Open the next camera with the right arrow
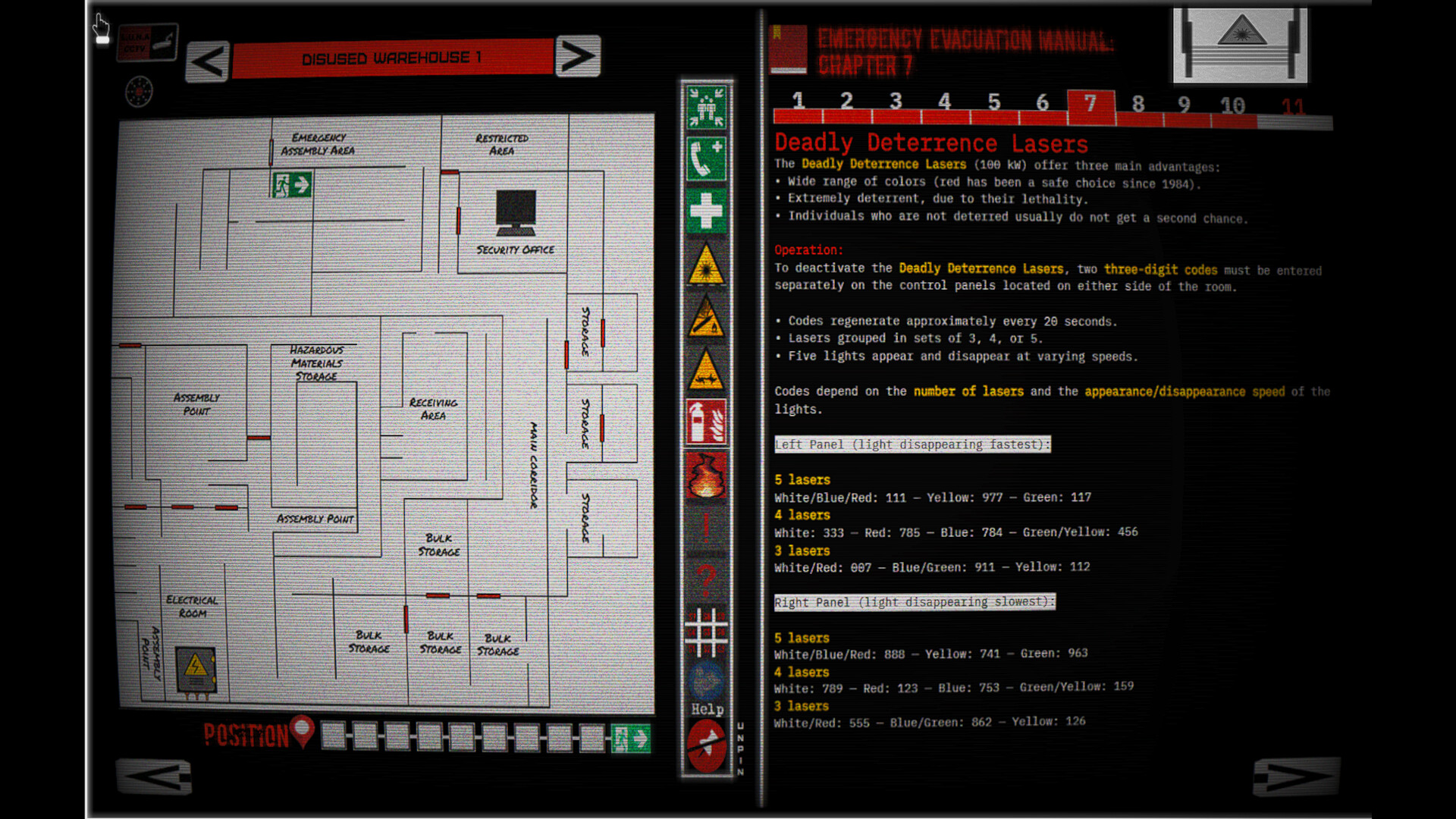This screenshot has width=1456, height=819. 579,55
